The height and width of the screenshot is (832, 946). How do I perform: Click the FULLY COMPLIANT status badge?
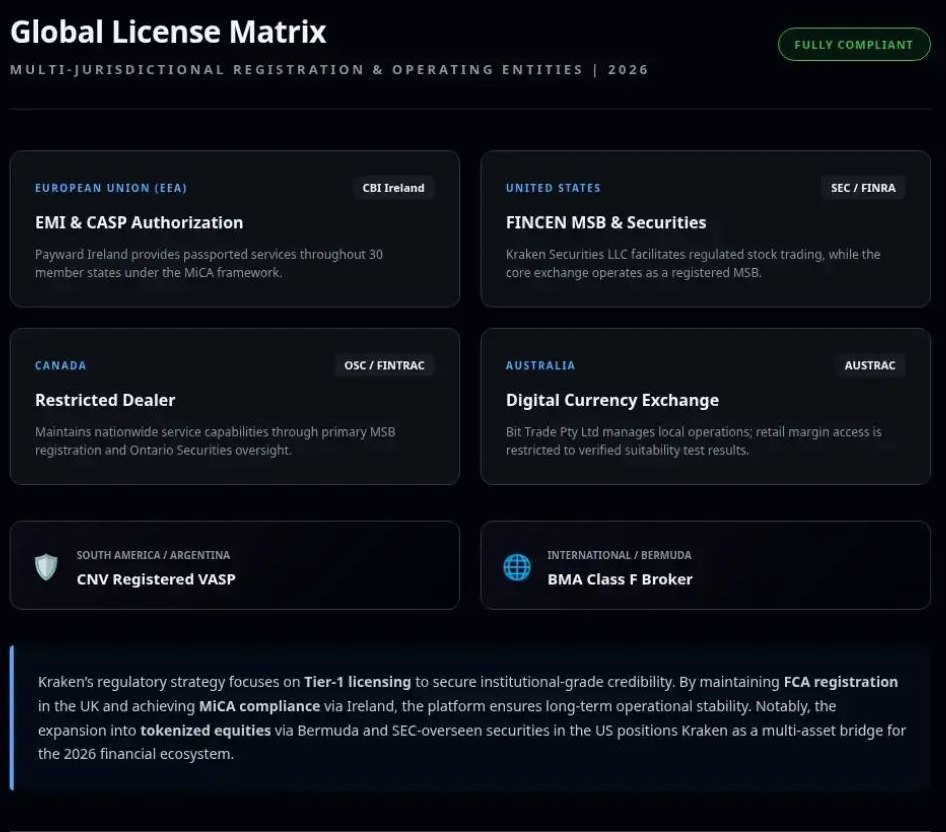coord(853,44)
